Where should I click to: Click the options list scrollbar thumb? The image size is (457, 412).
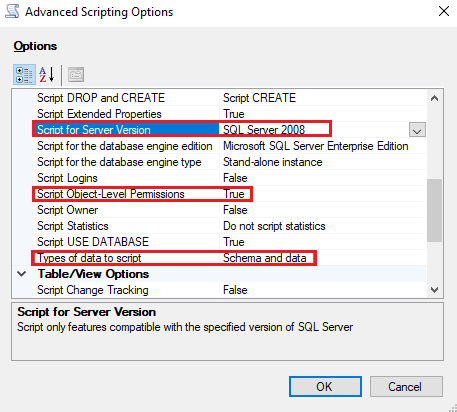(434, 210)
